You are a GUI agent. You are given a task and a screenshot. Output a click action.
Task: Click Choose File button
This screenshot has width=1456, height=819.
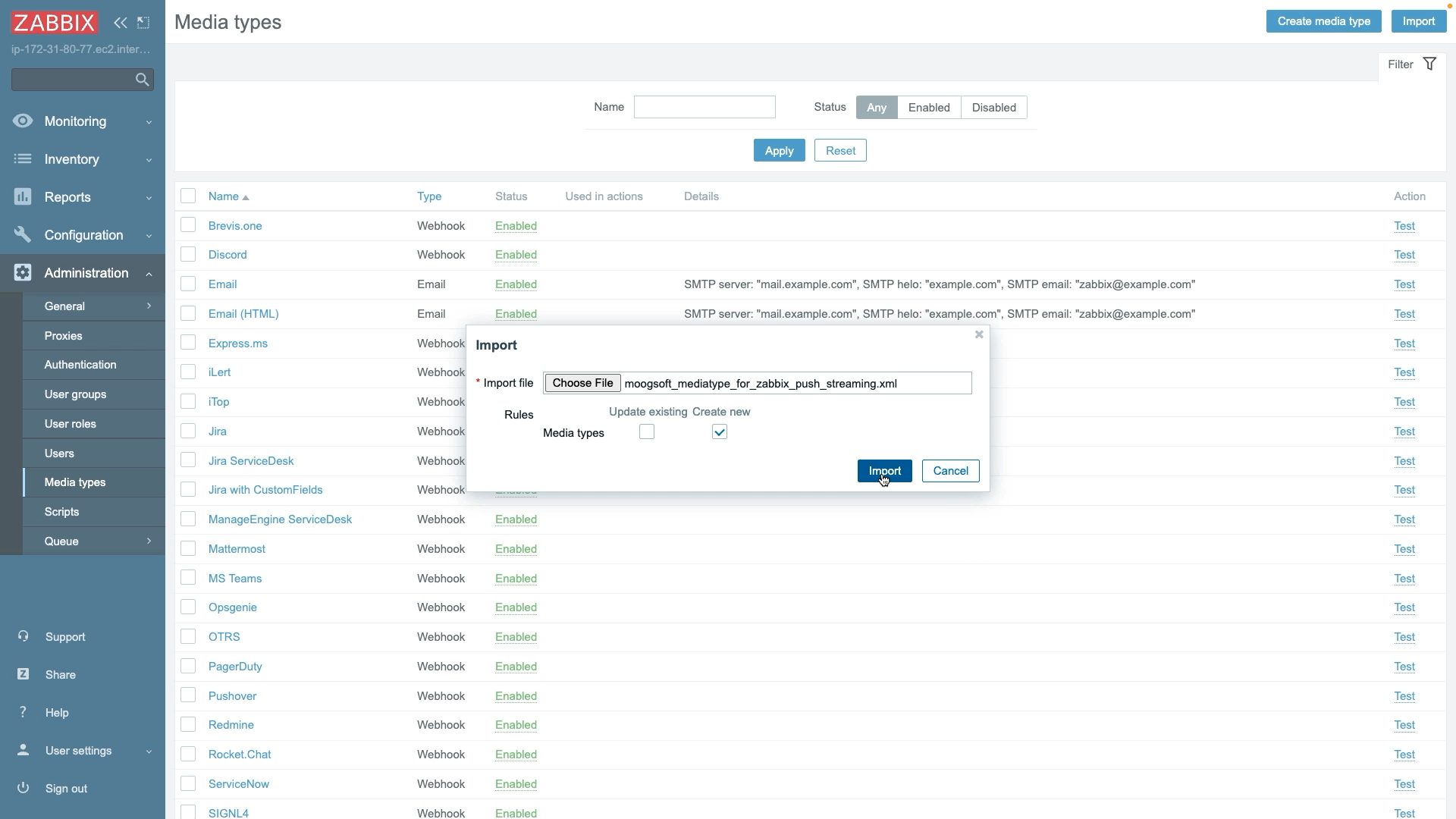582,383
